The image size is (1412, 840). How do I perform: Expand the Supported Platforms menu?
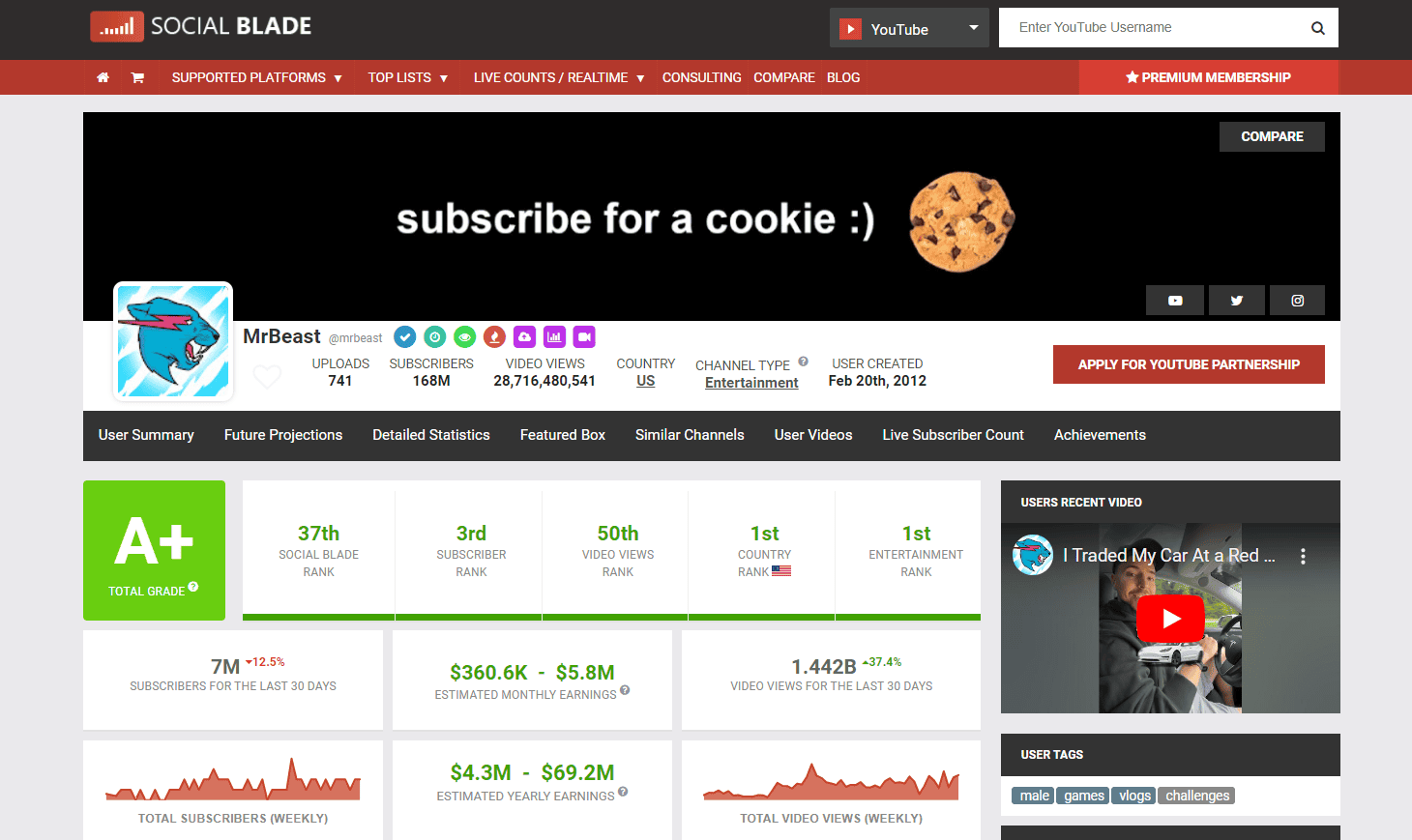257,77
